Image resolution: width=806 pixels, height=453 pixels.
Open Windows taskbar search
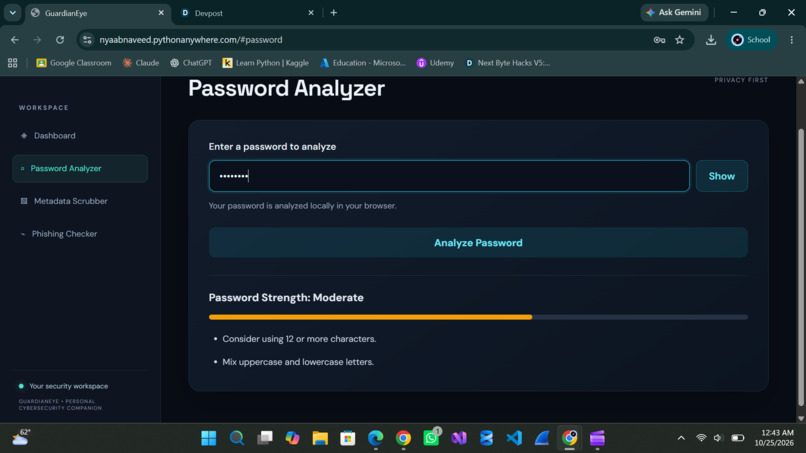tap(236, 438)
